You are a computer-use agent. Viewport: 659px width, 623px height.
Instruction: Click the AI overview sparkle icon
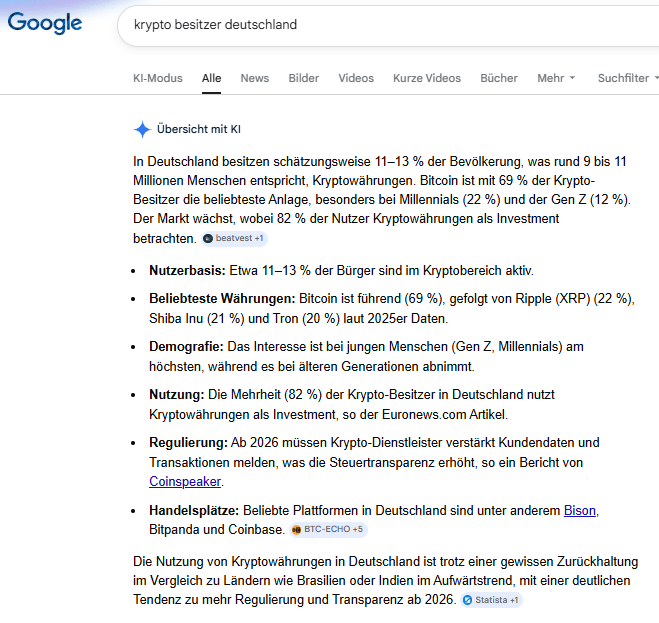click(142, 129)
